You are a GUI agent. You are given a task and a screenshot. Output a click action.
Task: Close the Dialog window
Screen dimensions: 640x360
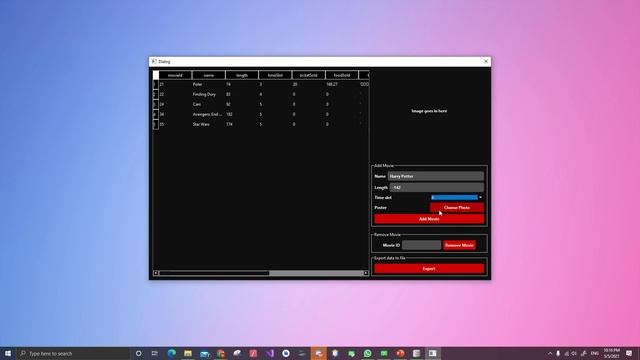coord(486,61)
